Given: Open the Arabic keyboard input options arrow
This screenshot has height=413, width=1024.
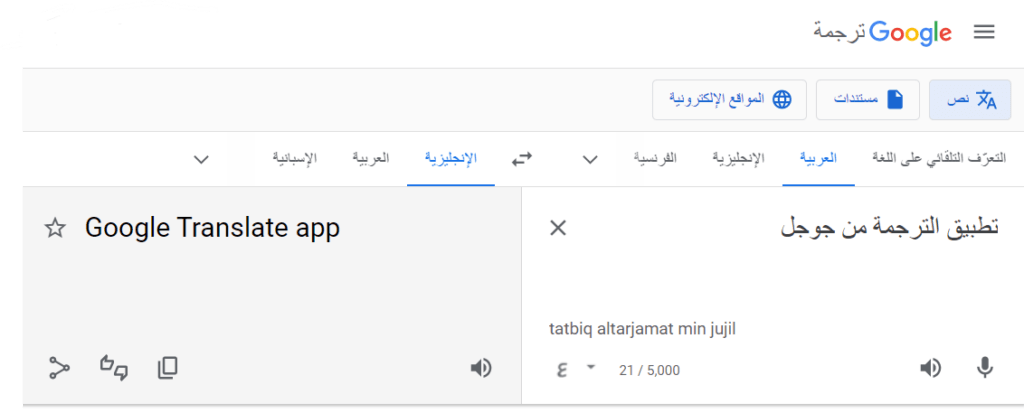Looking at the screenshot, I should pos(590,367).
